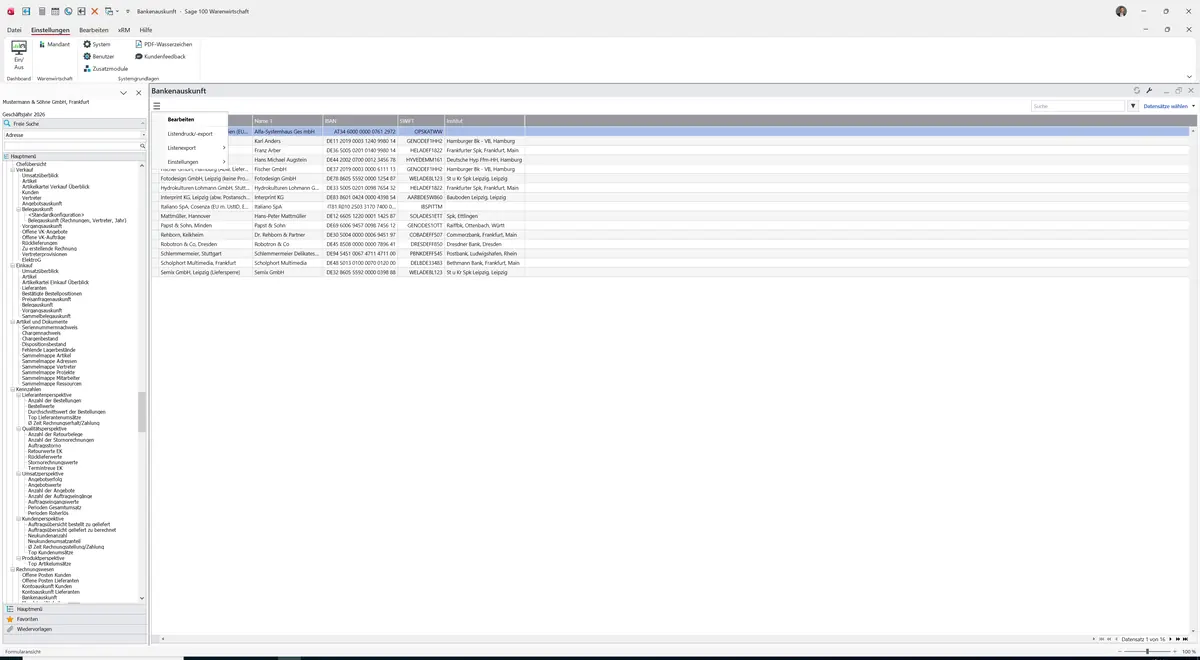Open the Datensätze wählen dropdown

click(x=1168, y=106)
